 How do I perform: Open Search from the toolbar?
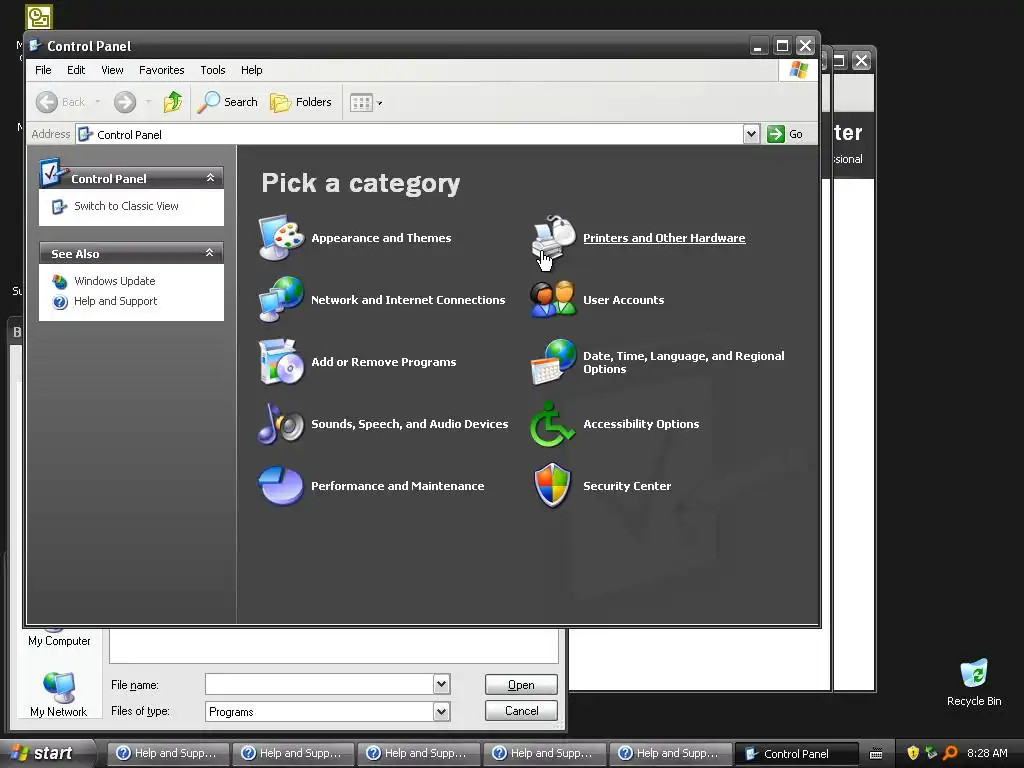coord(227,102)
